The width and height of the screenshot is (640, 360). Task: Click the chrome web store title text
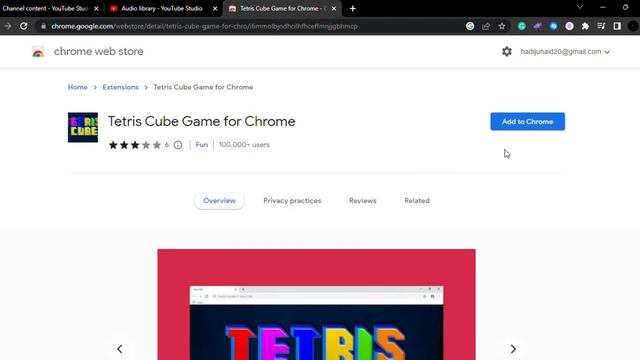[x=98, y=51]
